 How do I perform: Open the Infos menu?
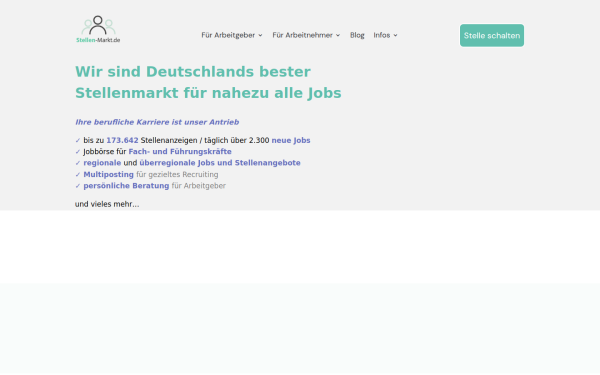pyautogui.click(x=382, y=35)
